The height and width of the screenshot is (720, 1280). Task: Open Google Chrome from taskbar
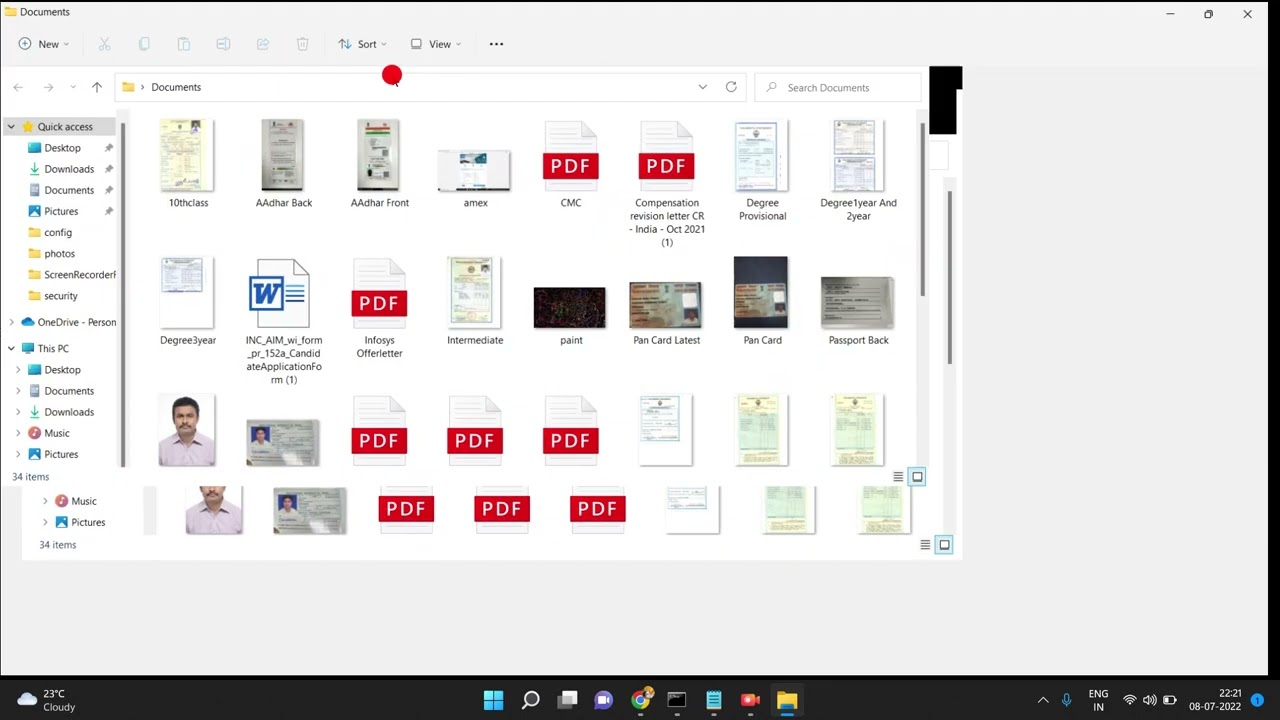(640, 700)
